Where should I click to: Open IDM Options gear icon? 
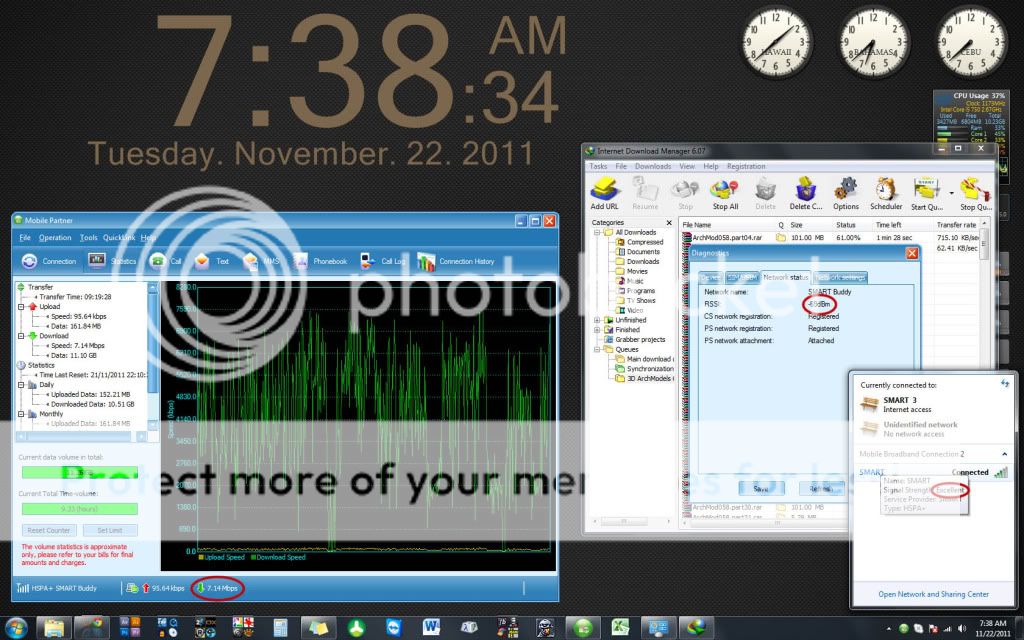tap(846, 189)
